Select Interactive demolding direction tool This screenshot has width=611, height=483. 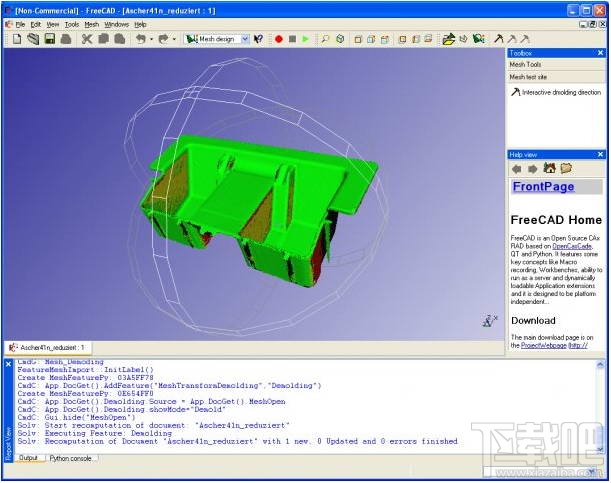click(x=556, y=92)
